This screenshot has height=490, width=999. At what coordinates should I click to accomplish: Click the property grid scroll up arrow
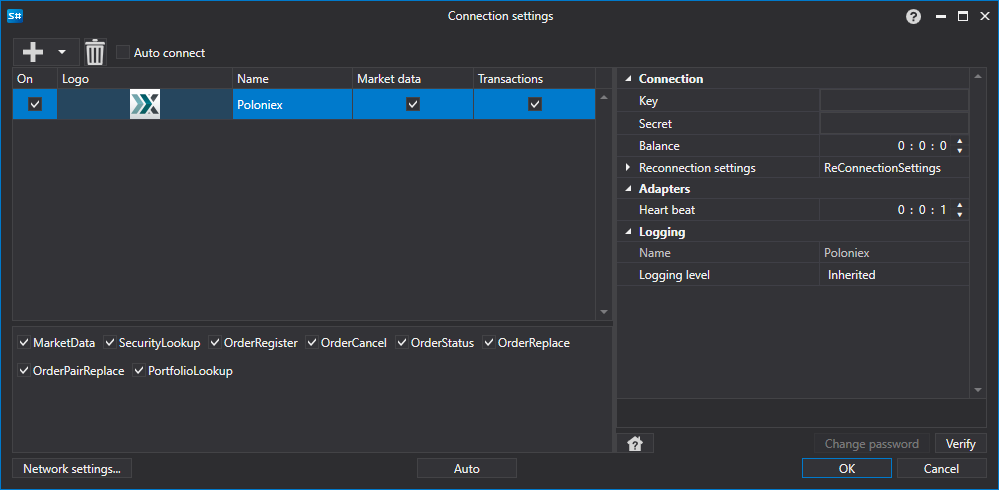click(978, 78)
